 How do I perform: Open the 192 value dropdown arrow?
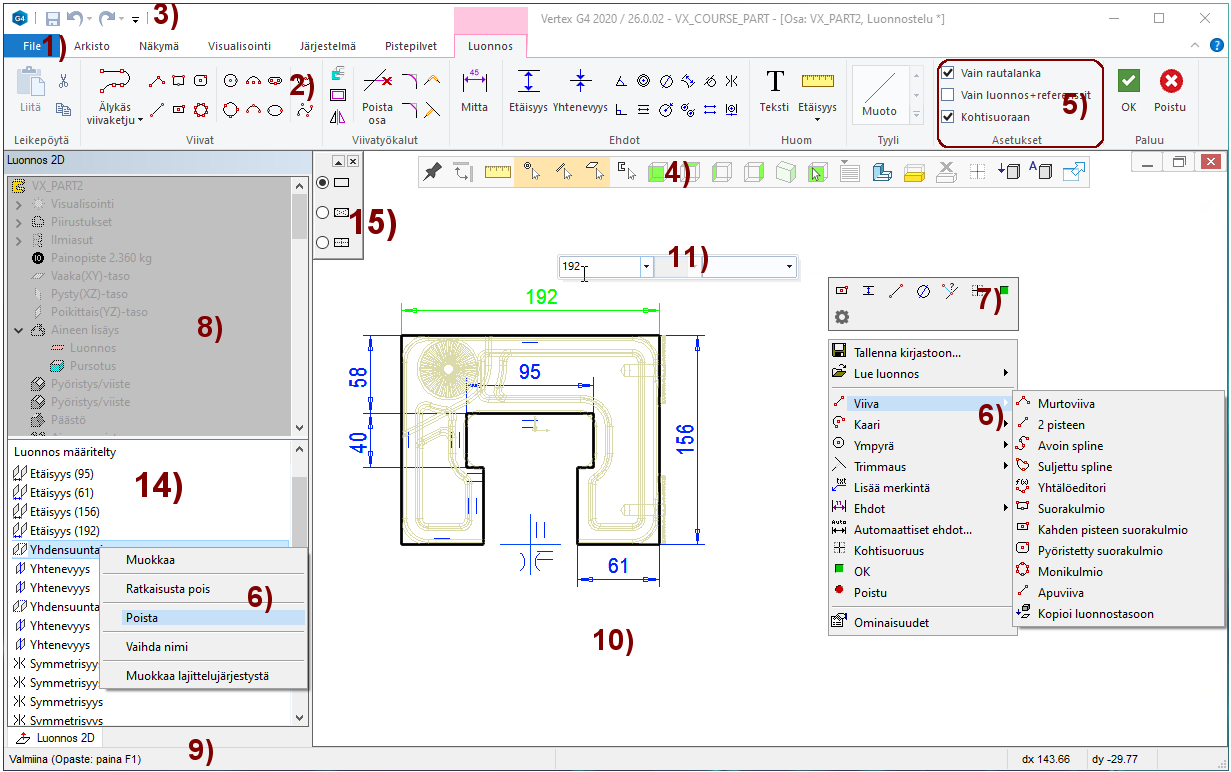tap(646, 267)
